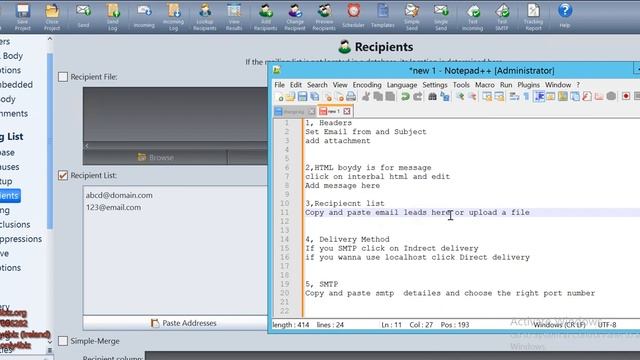The height and width of the screenshot is (360, 640).
Task: Enable the Recipient File checkbox
Action: coord(63,77)
